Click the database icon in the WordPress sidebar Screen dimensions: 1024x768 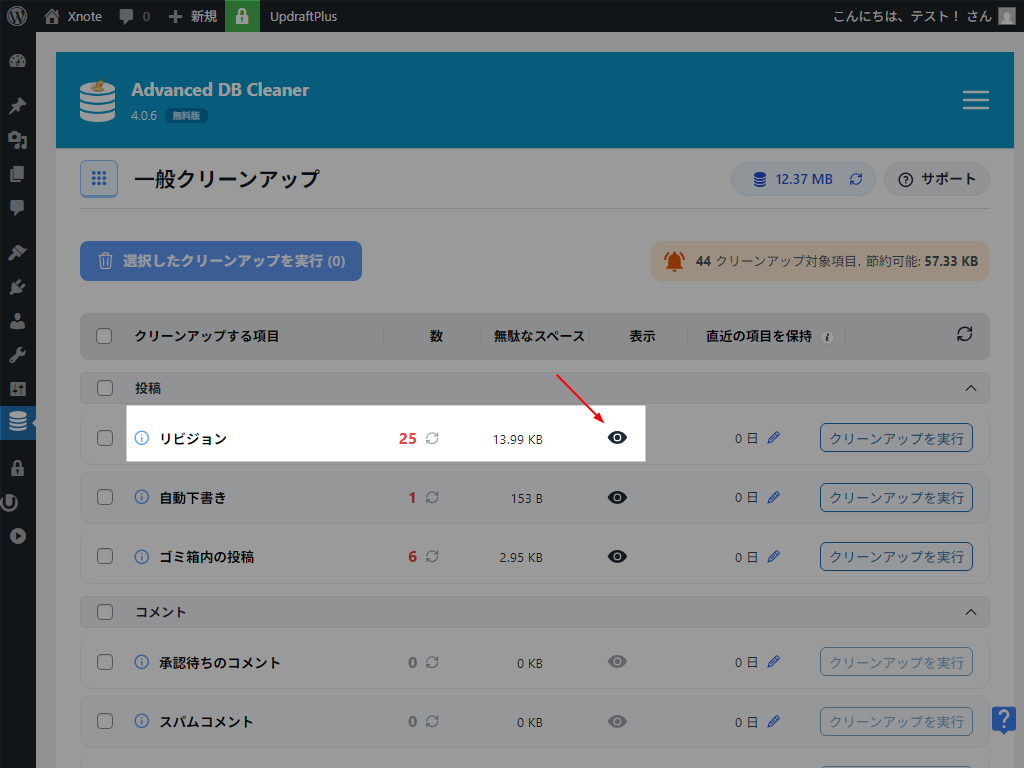tap(17, 422)
